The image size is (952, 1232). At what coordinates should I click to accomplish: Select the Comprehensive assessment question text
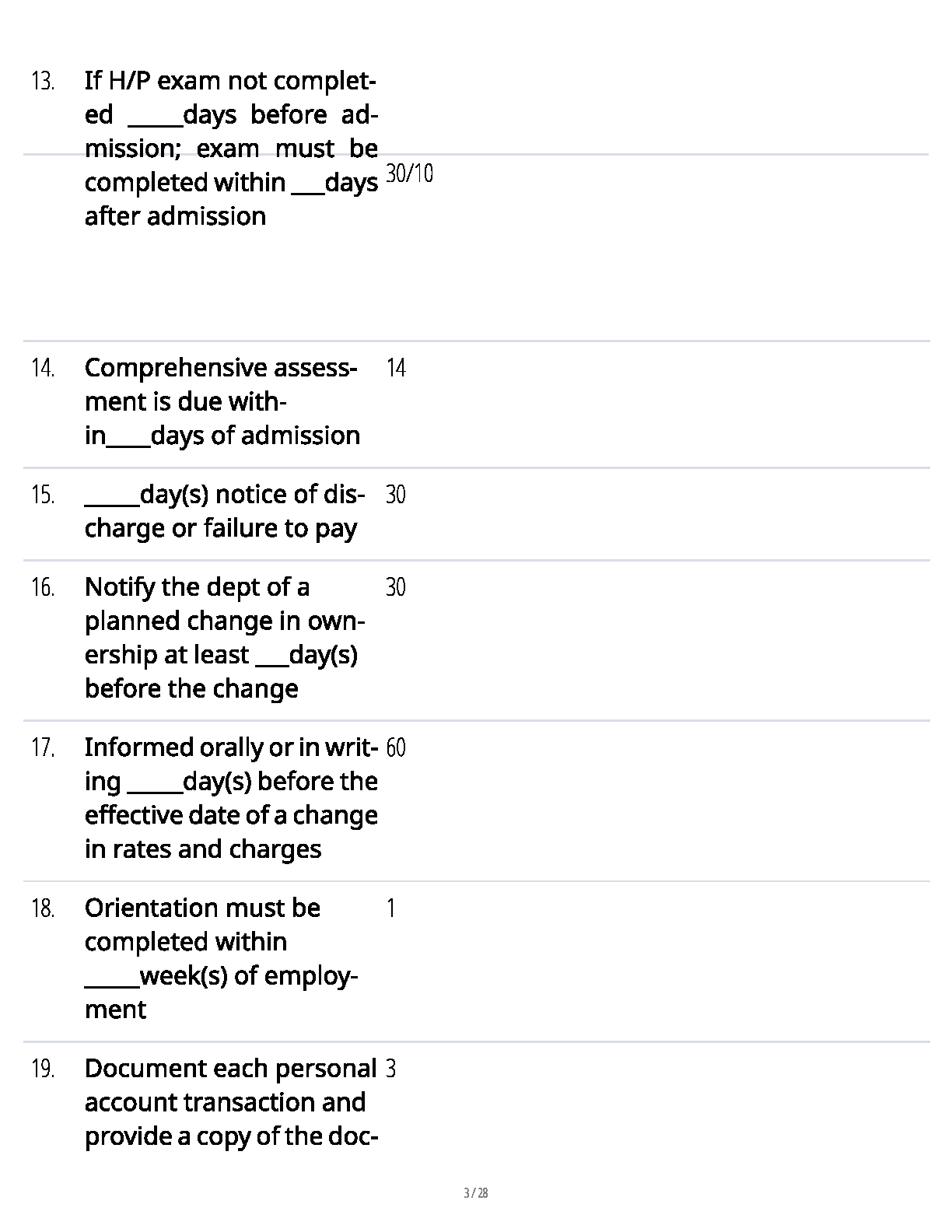coord(222,401)
